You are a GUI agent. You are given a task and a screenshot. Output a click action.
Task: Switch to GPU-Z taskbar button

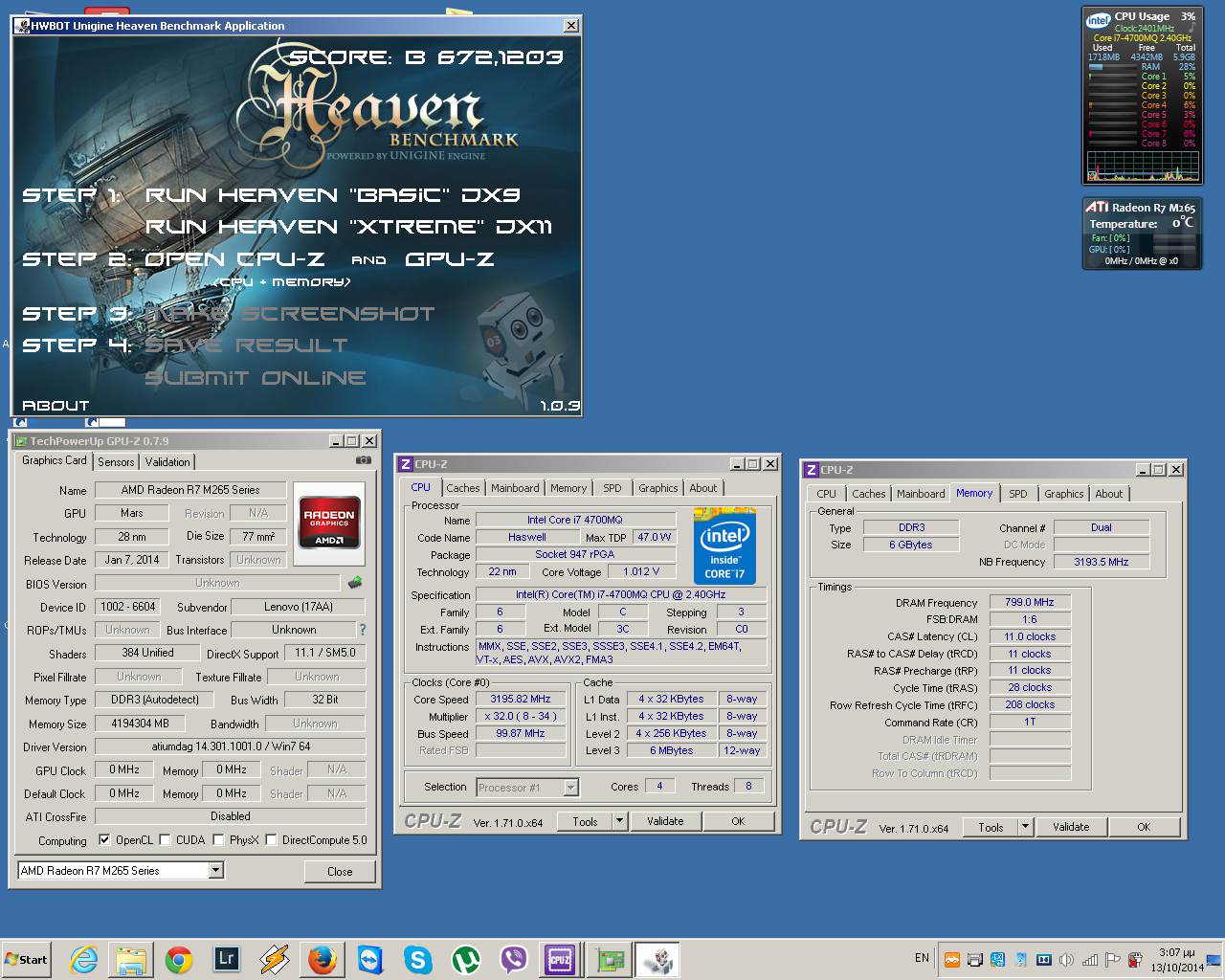pos(610,959)
